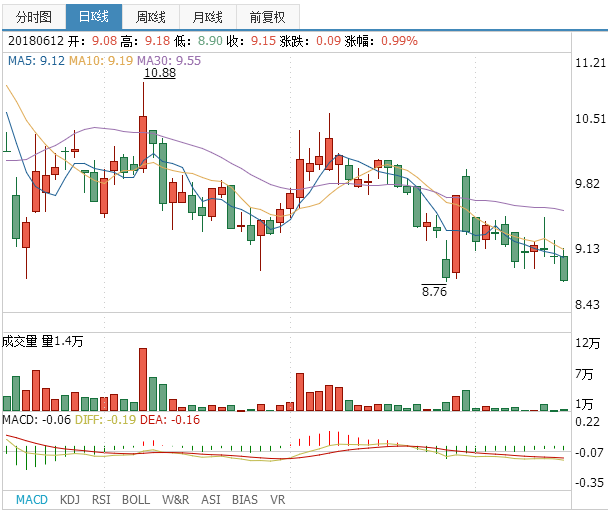Click the 成交量 量1.4万 volume label
Image resolution: width=608 pixels, height=510 pixels.
click(x=43, y=341)
